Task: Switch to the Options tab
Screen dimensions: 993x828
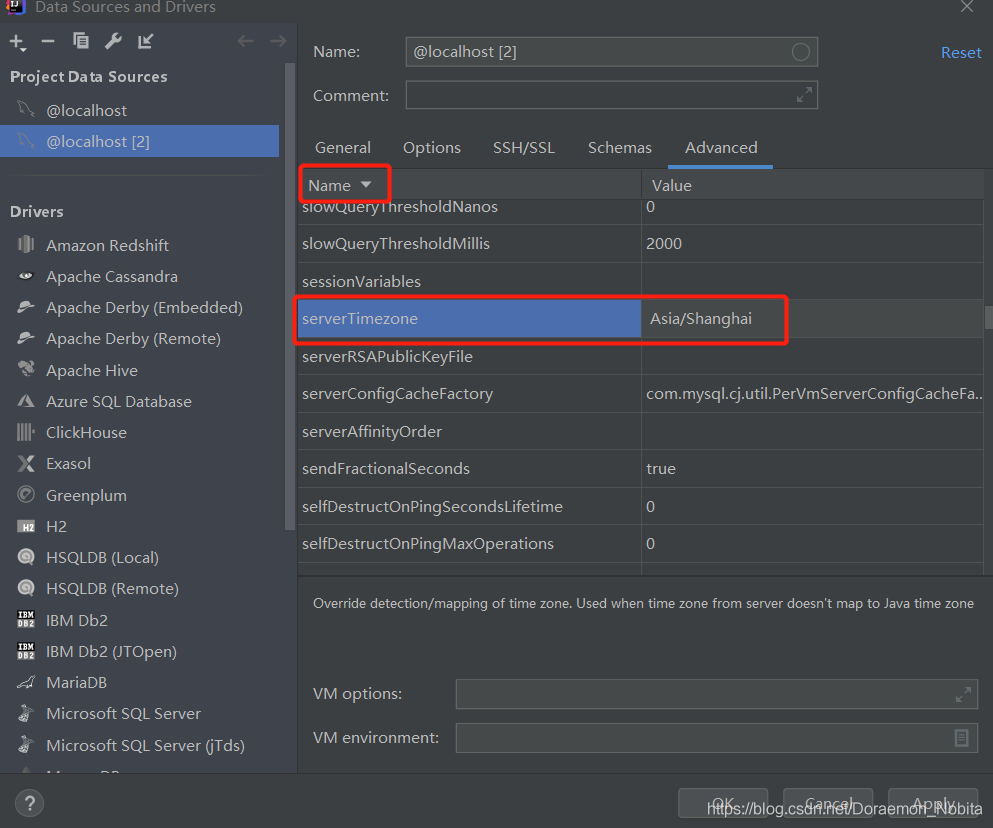Action: pos(432,148)
